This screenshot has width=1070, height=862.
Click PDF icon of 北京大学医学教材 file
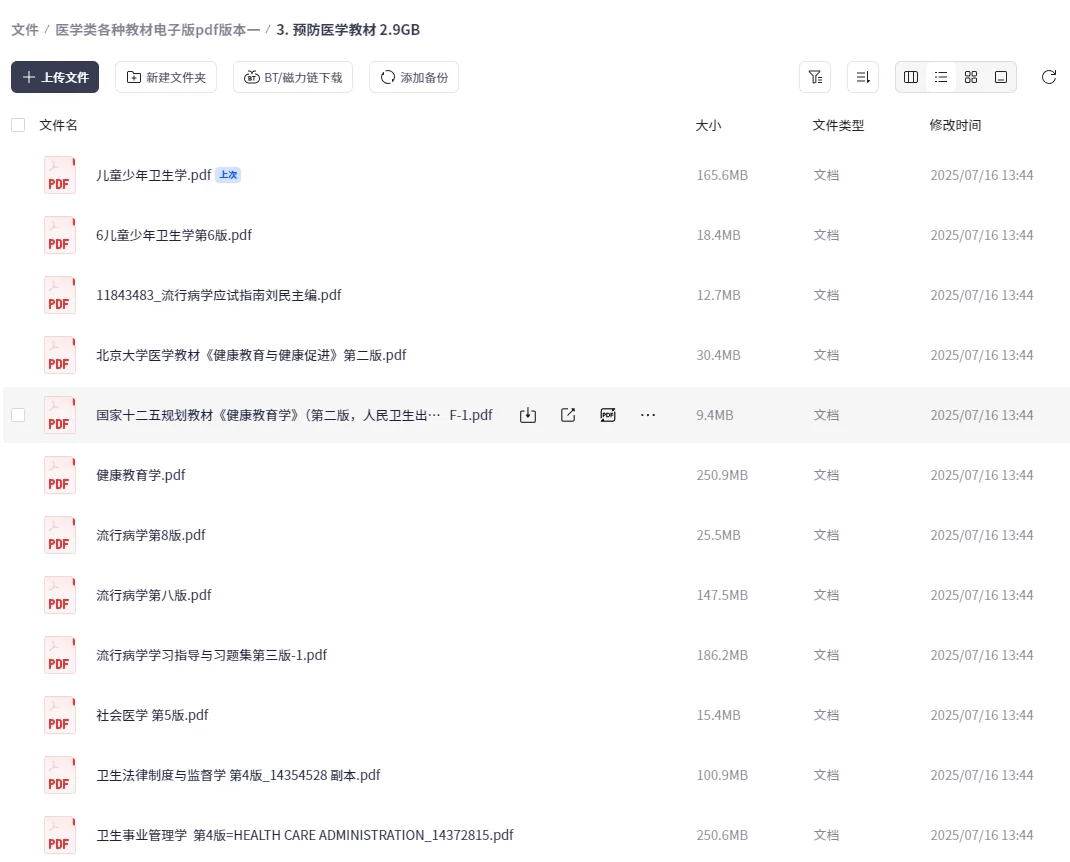pos(59,356)
